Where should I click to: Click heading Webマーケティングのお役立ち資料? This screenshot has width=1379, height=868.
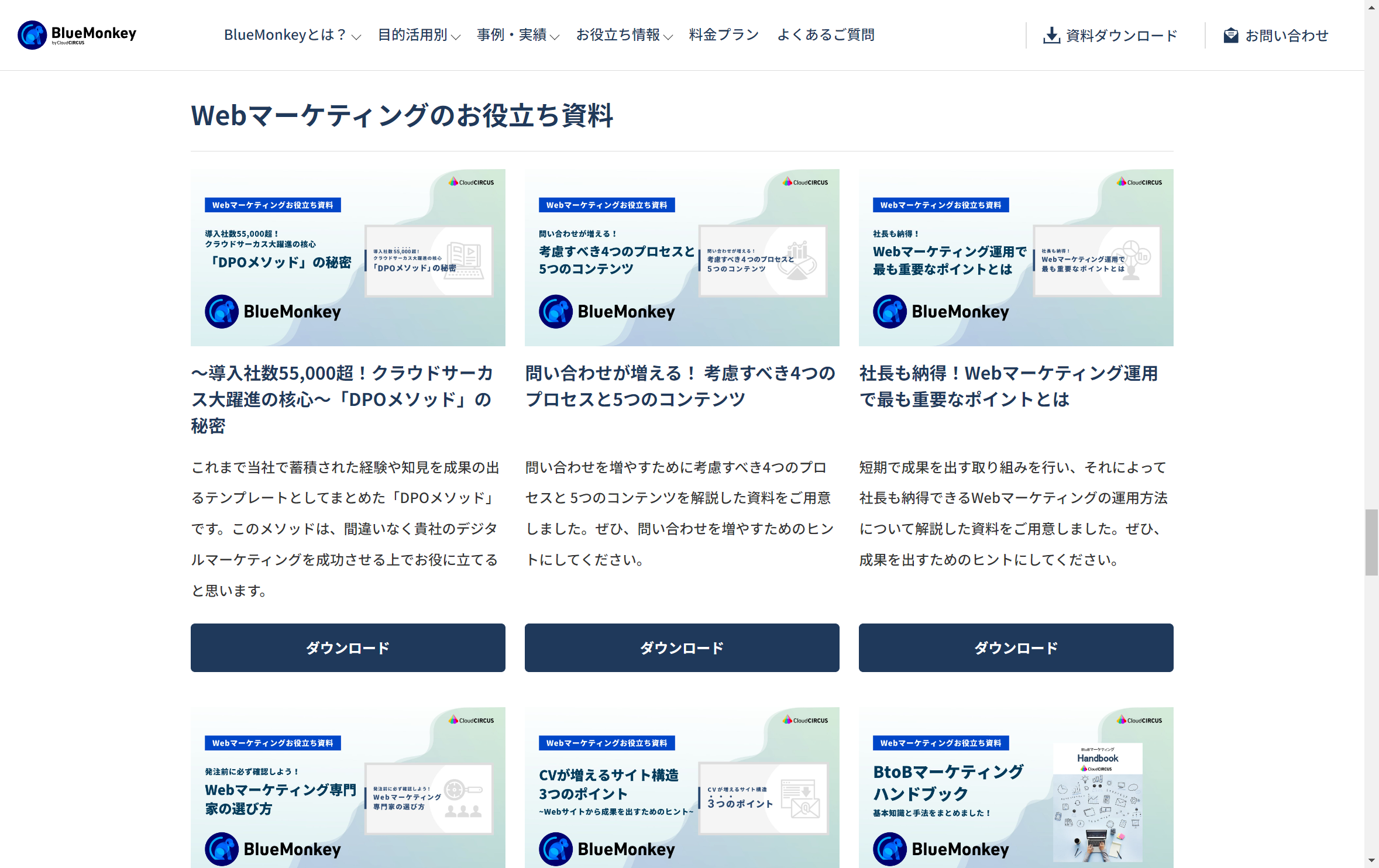tap(402, 115)
